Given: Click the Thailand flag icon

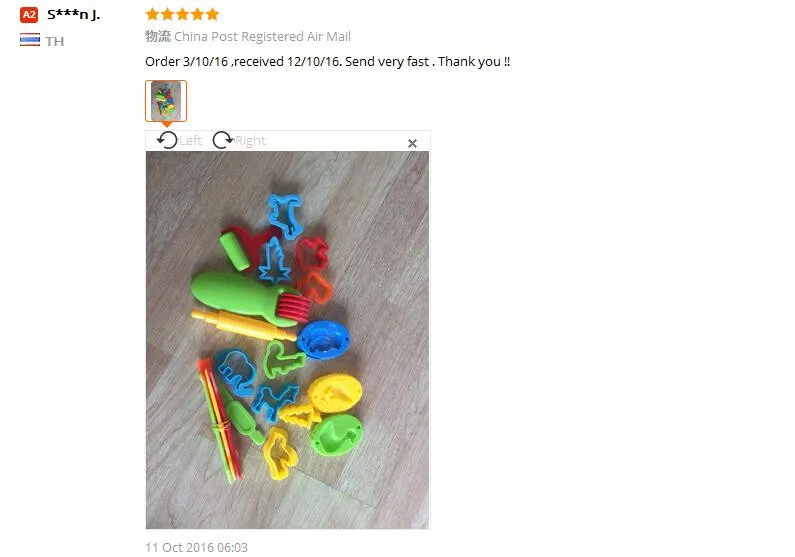Looking at the screenshot, I should 30,40.
